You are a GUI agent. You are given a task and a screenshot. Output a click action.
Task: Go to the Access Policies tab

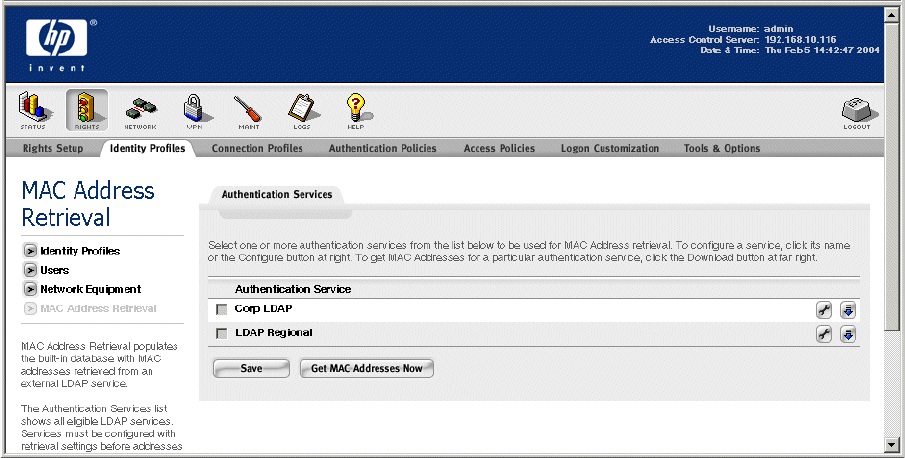pyautogui.click(x=499, y=148)
